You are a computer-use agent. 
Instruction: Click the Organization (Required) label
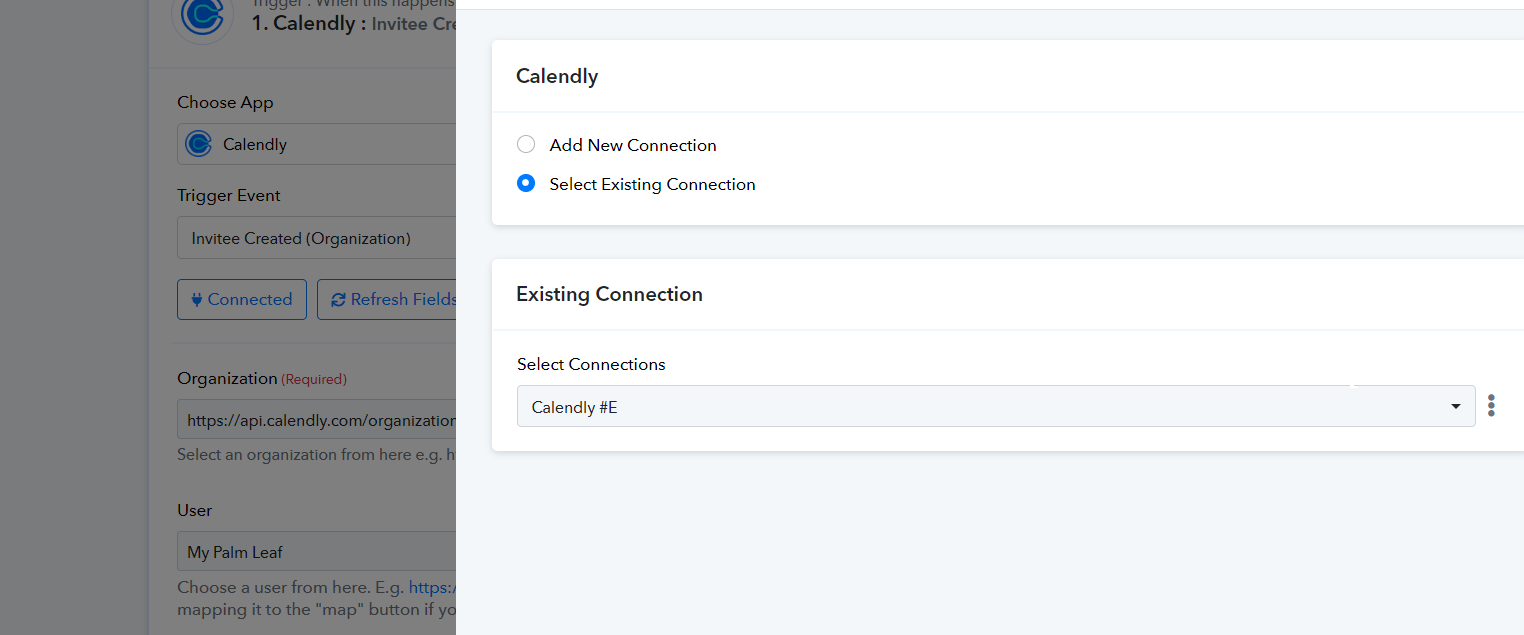pos(262,378)
